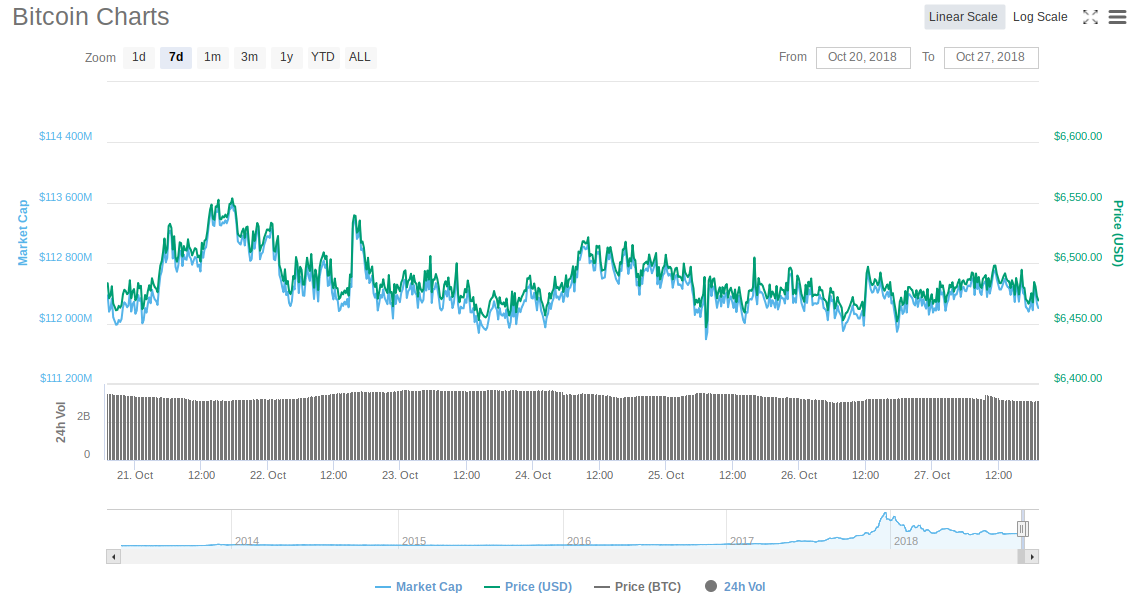This screenshot has width=1133, height=600.
Task: Click the Market Cap axis title
Action: tap(23, 232)
